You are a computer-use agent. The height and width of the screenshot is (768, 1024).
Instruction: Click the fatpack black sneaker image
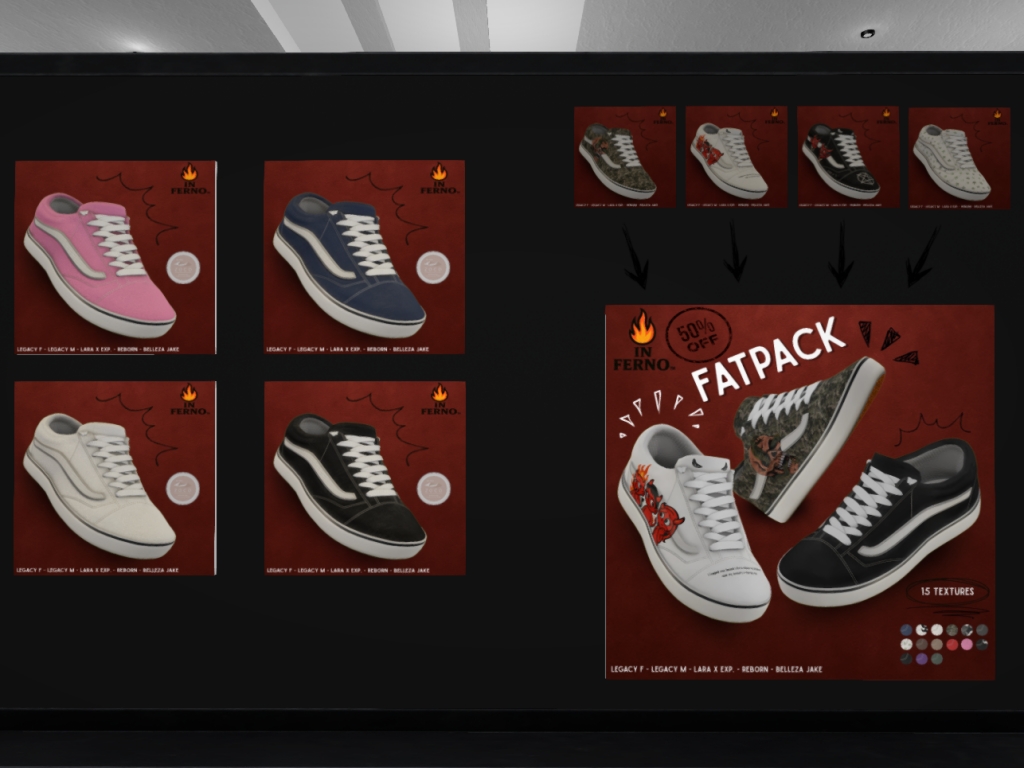[x=879, y=521]
